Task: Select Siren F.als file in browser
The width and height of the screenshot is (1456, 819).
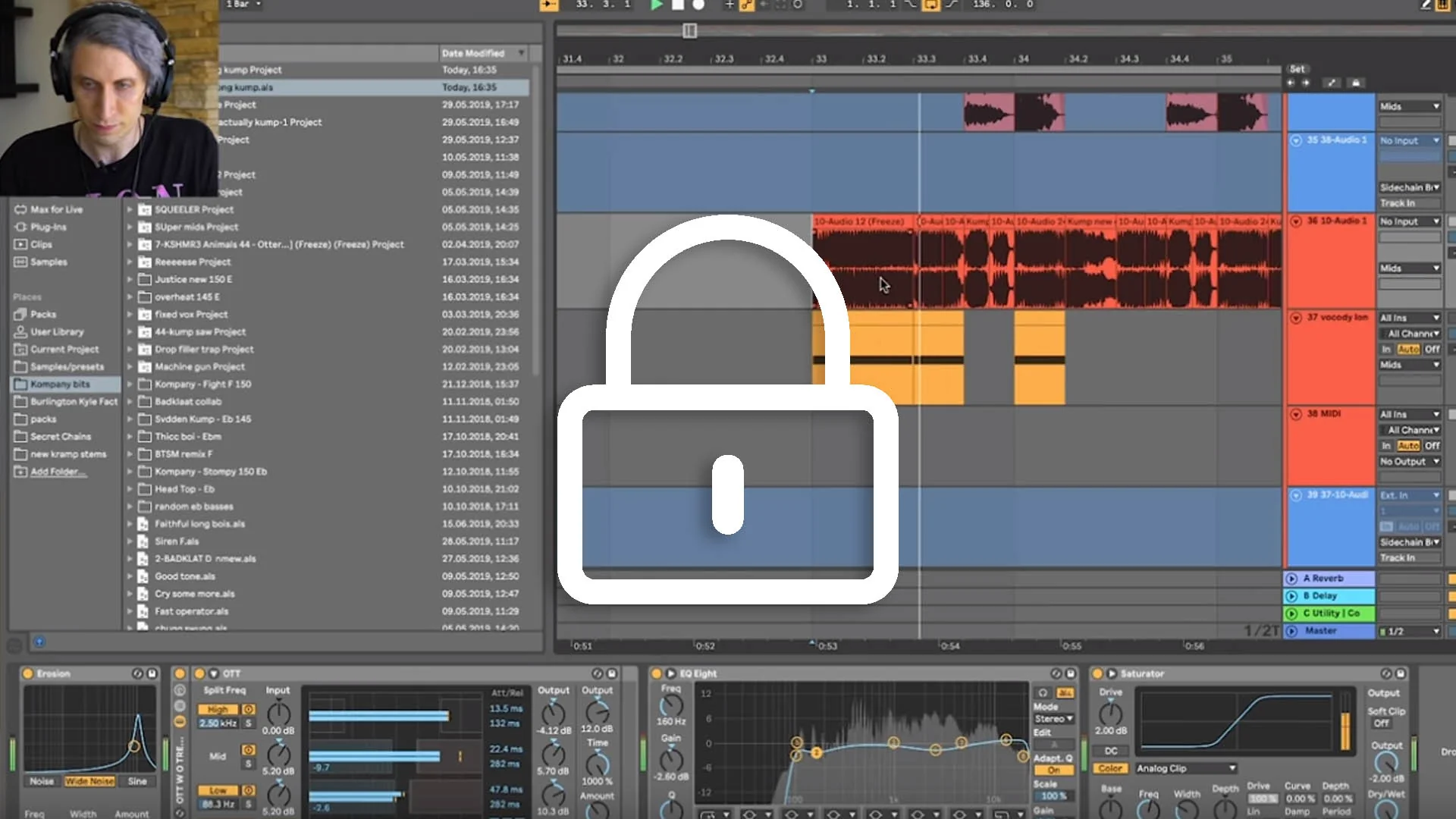Action: coord(177,541)
